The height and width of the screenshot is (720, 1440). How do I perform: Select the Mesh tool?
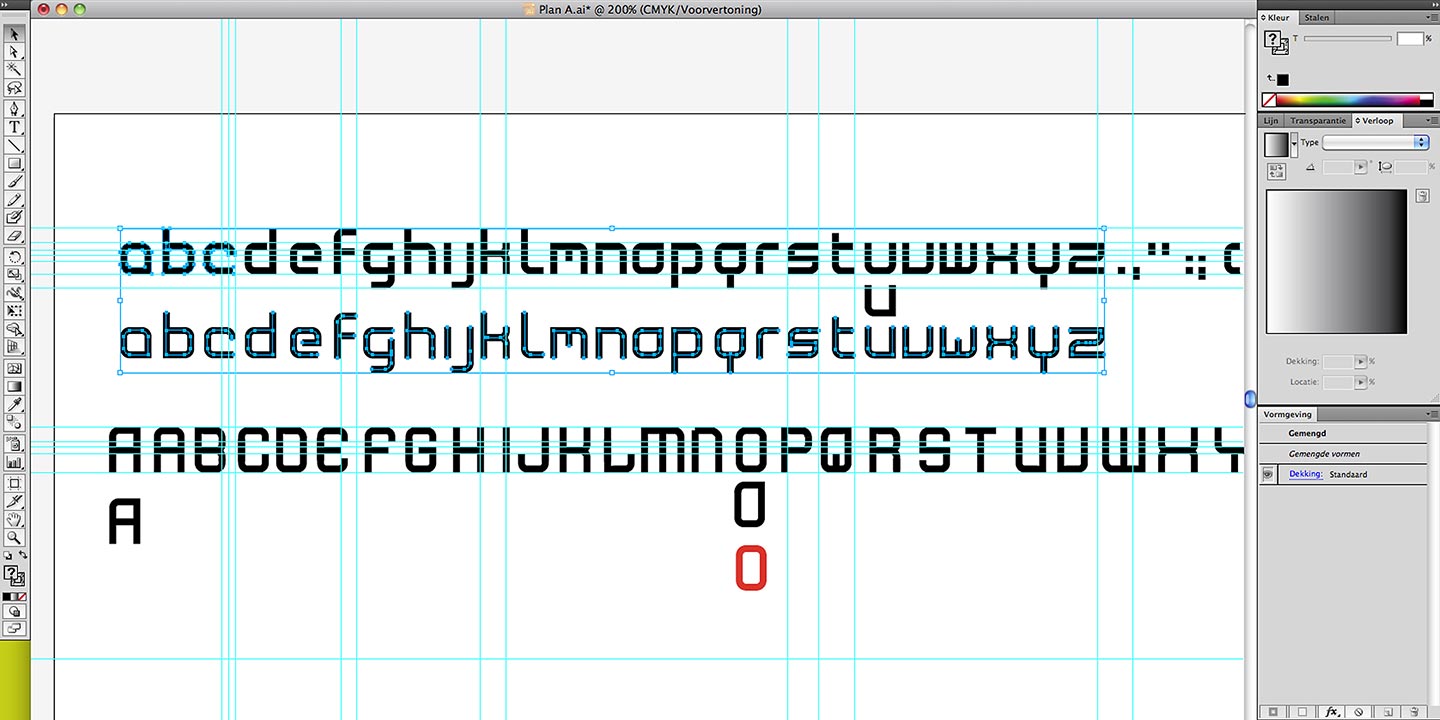tap(15, 368)
